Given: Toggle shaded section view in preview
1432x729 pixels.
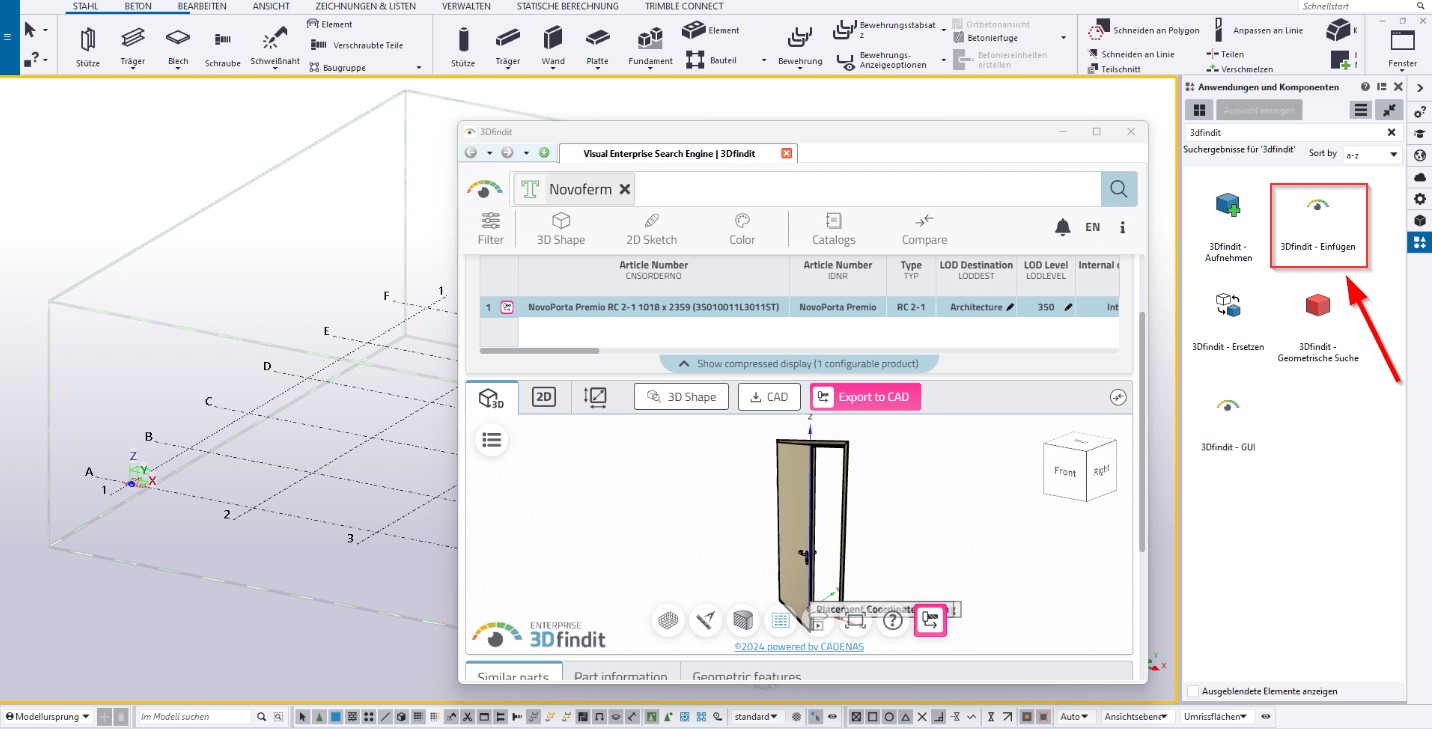Looking at the screenshot, I should point(743,621).
